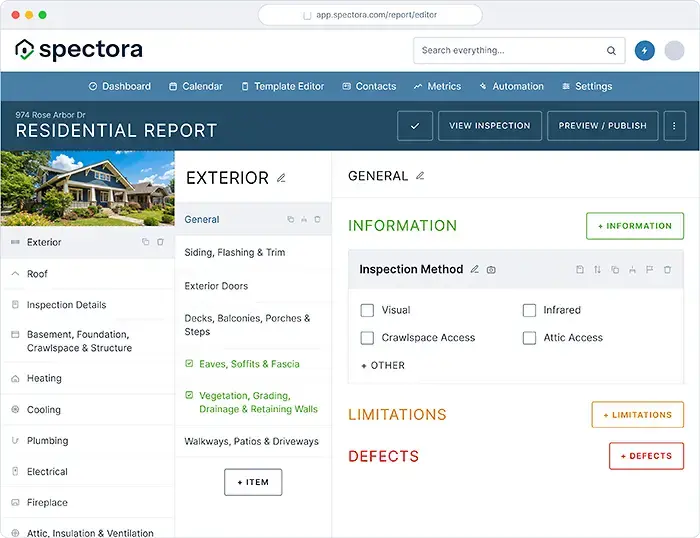The height and width of the screenshot is (538, 700).
Task: Select Basement, Foundation, Crawlspace & Structure section
Action: (x=88, y=341)
